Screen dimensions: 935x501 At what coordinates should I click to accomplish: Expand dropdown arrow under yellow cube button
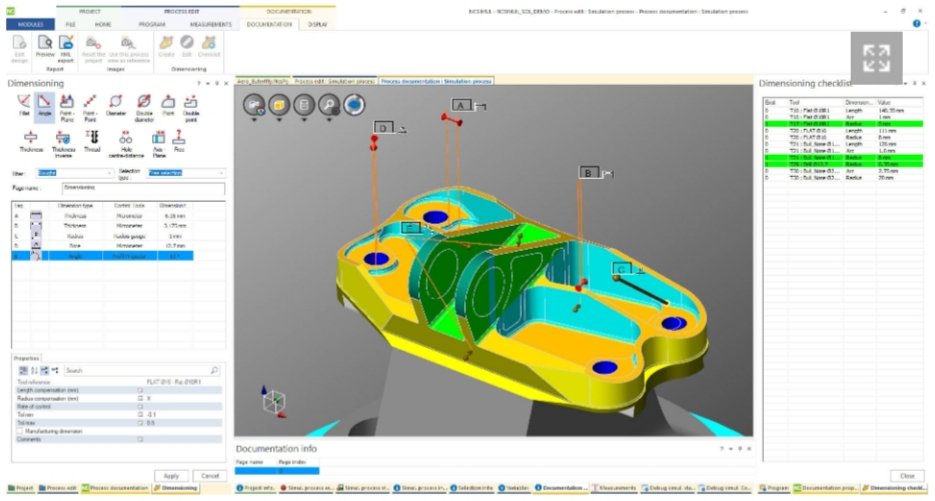[278, 119]
